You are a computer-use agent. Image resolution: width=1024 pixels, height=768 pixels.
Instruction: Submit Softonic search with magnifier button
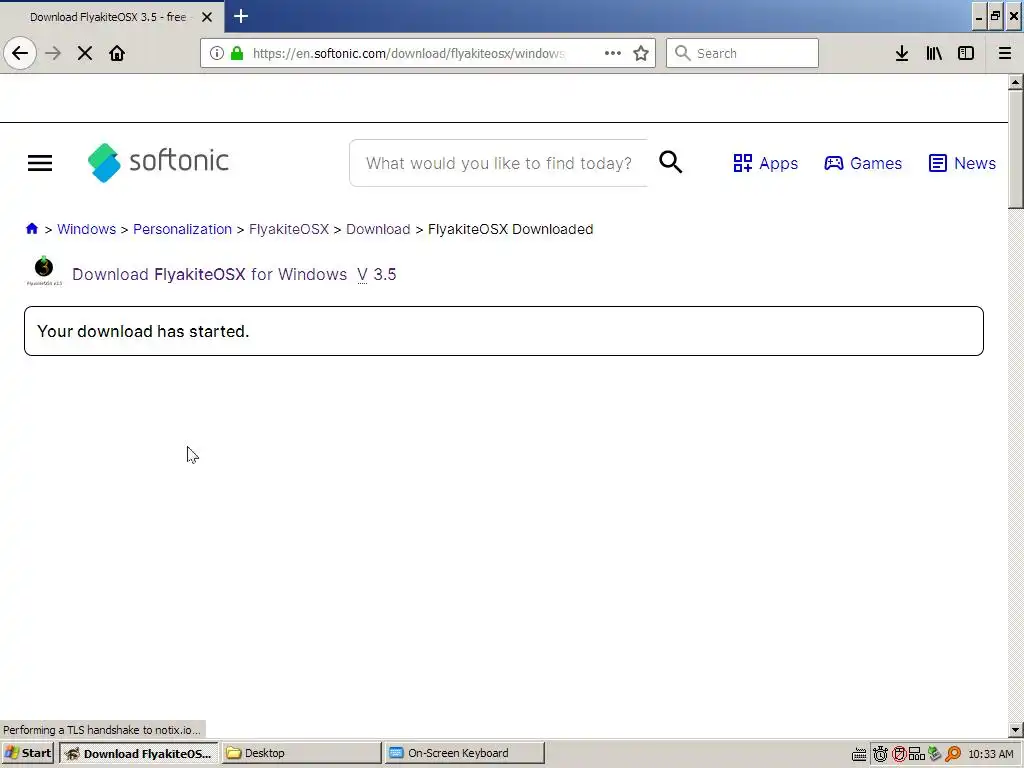click(x=671, y=162)
